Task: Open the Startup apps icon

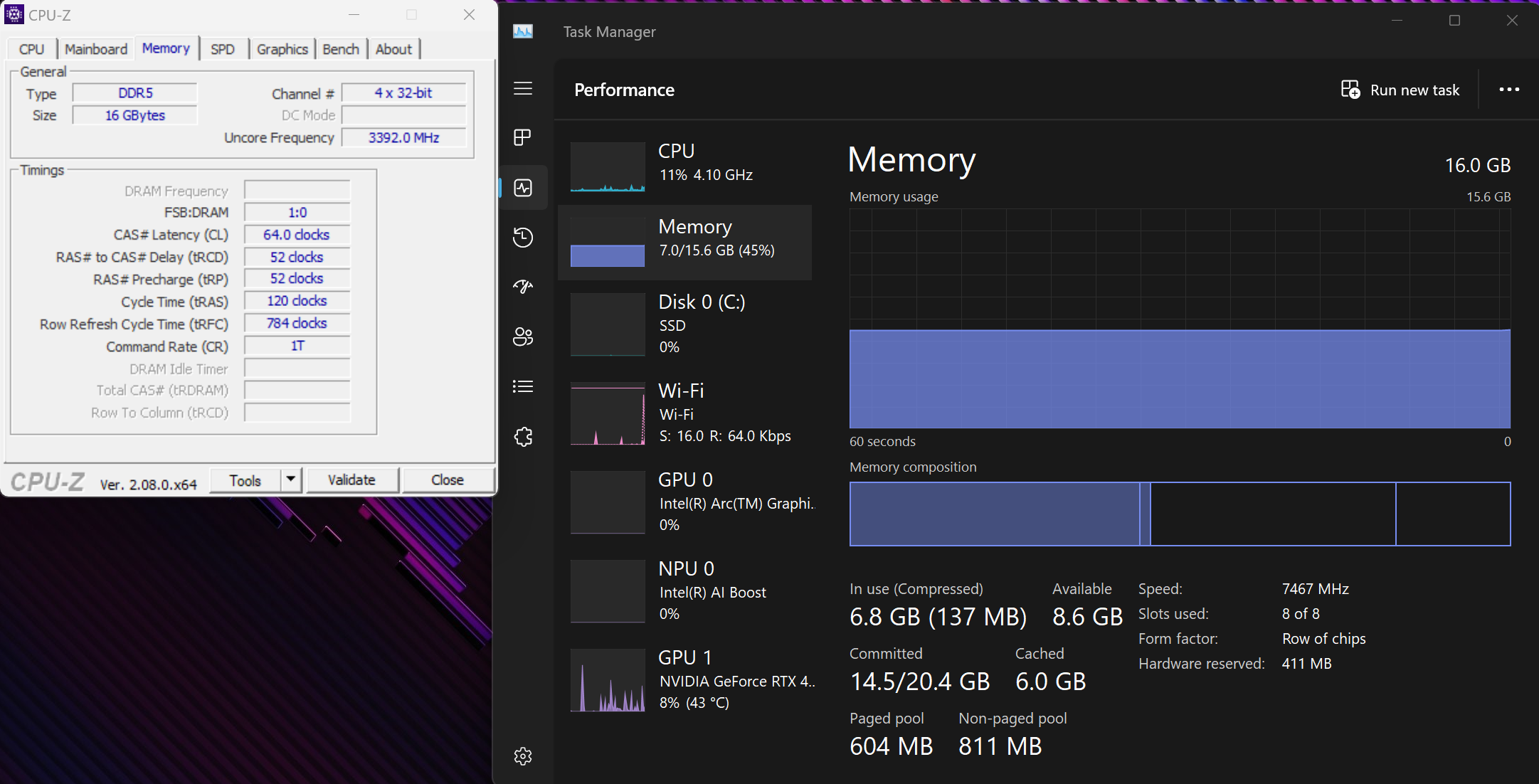Action: point(523,287)
